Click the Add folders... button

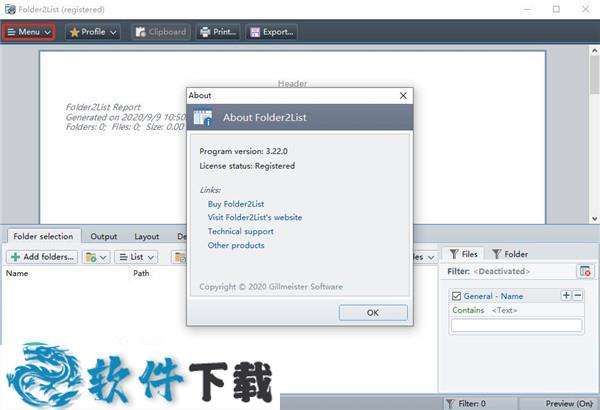pyautogui.click(x=42, y=257)
